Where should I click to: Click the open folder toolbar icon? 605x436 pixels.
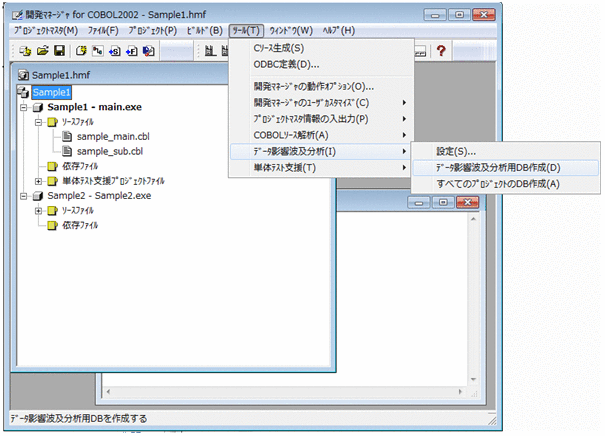[x=42, y=51]
